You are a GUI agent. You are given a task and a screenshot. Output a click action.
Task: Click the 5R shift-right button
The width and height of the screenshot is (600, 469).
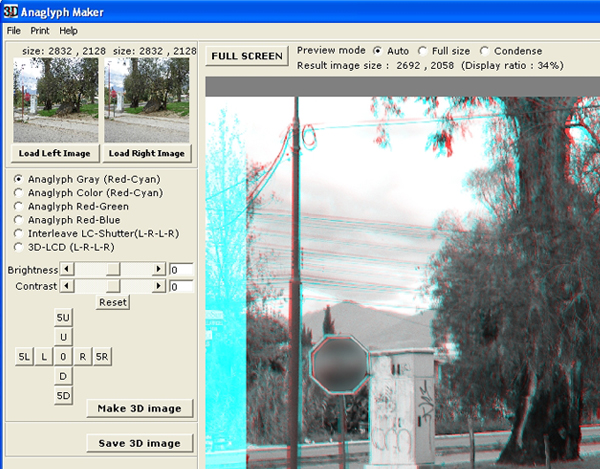[102, 357]
